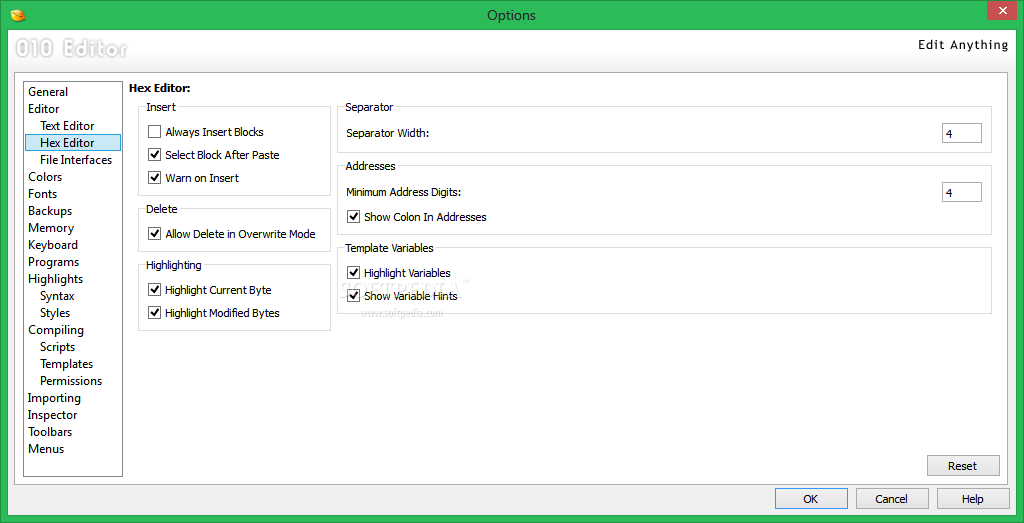
Task: Click the Reset button
Action: (963, 466)
